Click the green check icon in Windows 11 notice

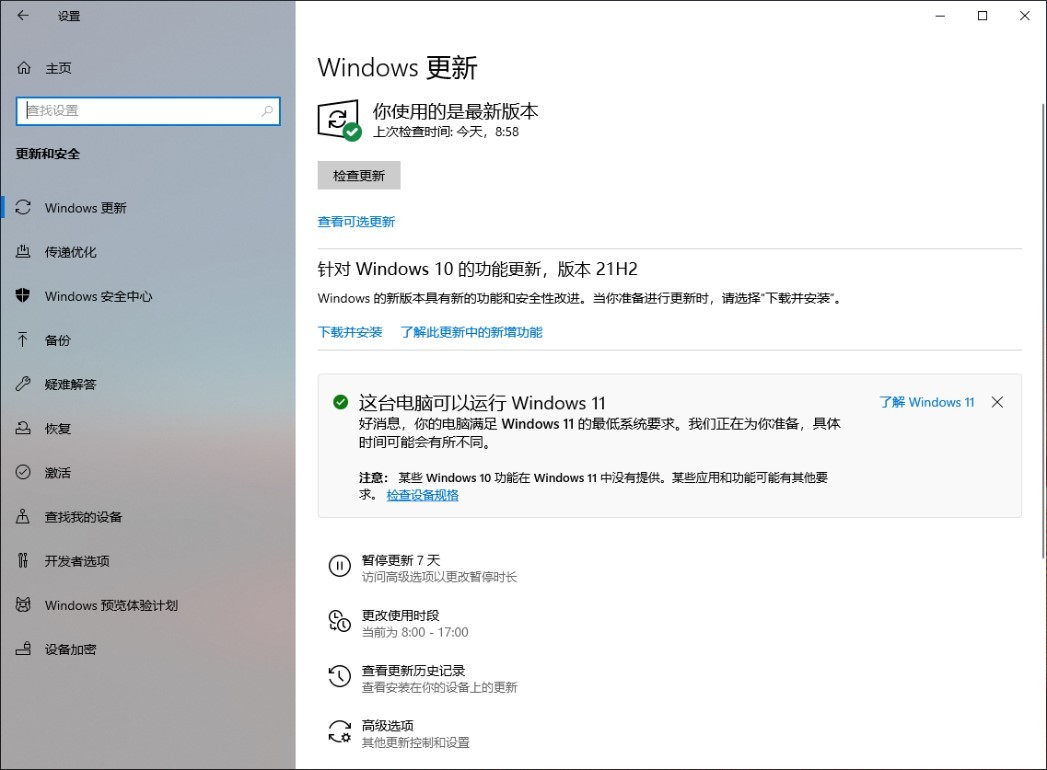click(341, 402)
